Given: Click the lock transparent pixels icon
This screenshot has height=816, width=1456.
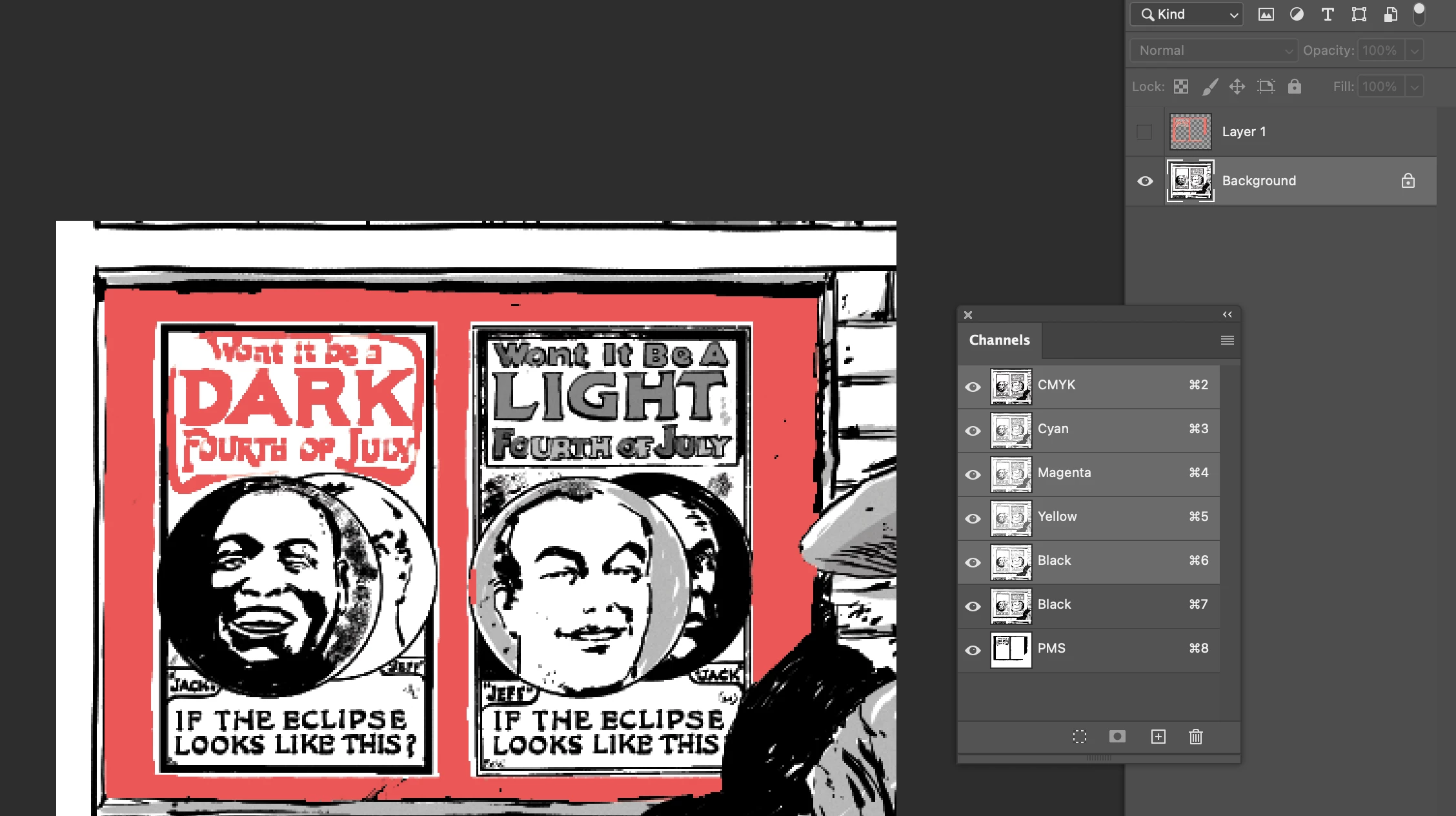Looking at the screenshot, I should click(1181, 87).
